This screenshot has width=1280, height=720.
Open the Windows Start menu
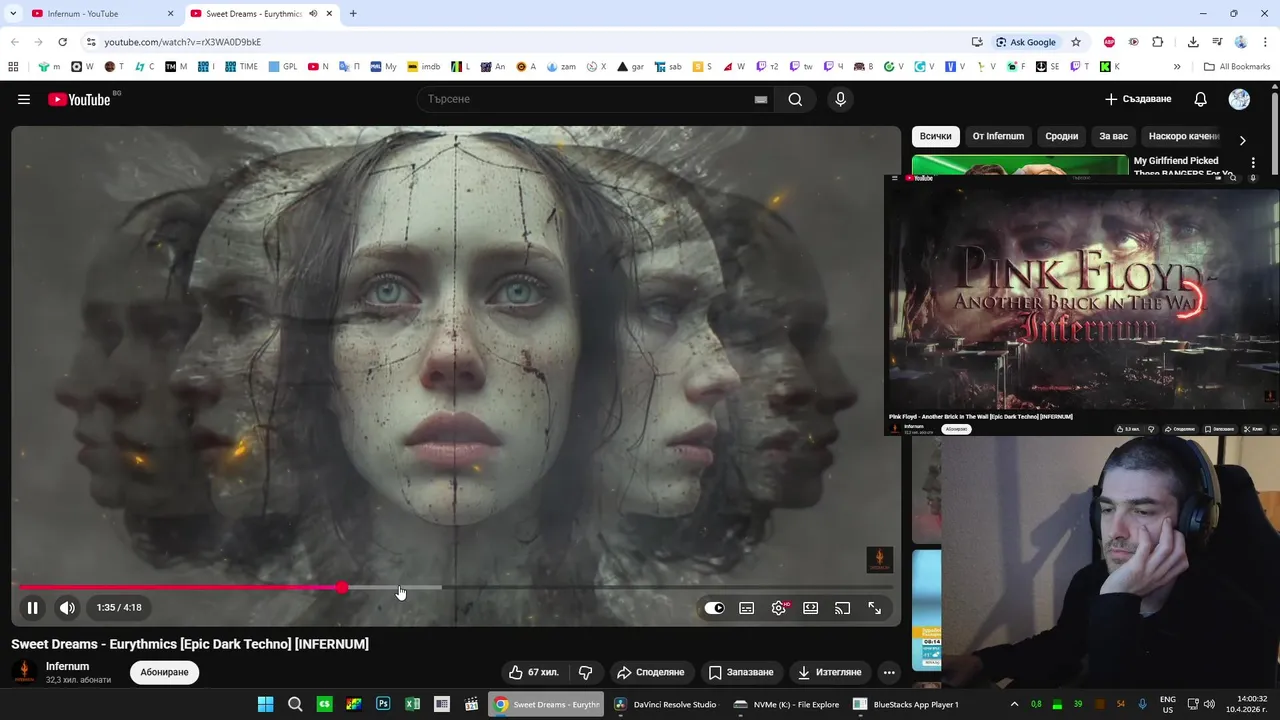pyautogui.click(x=265, y=704)
